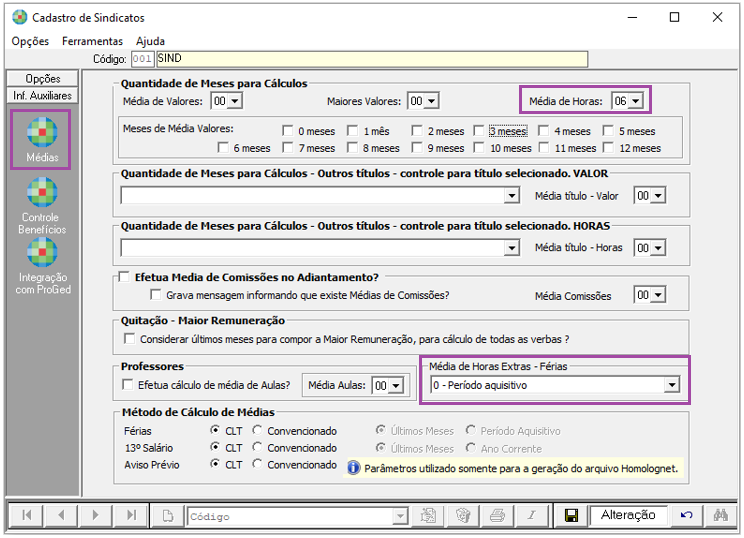This screenshot has height=538, width=744.
Task: Open the VALOR título selection dropdown
Action: 512,195
